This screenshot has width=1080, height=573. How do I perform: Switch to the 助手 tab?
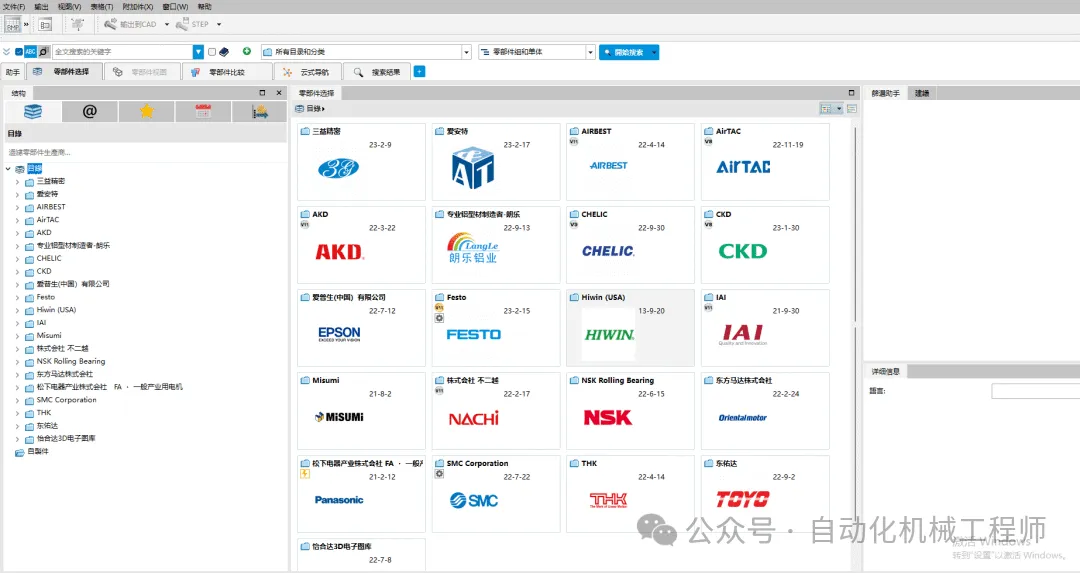coord(13,72)
